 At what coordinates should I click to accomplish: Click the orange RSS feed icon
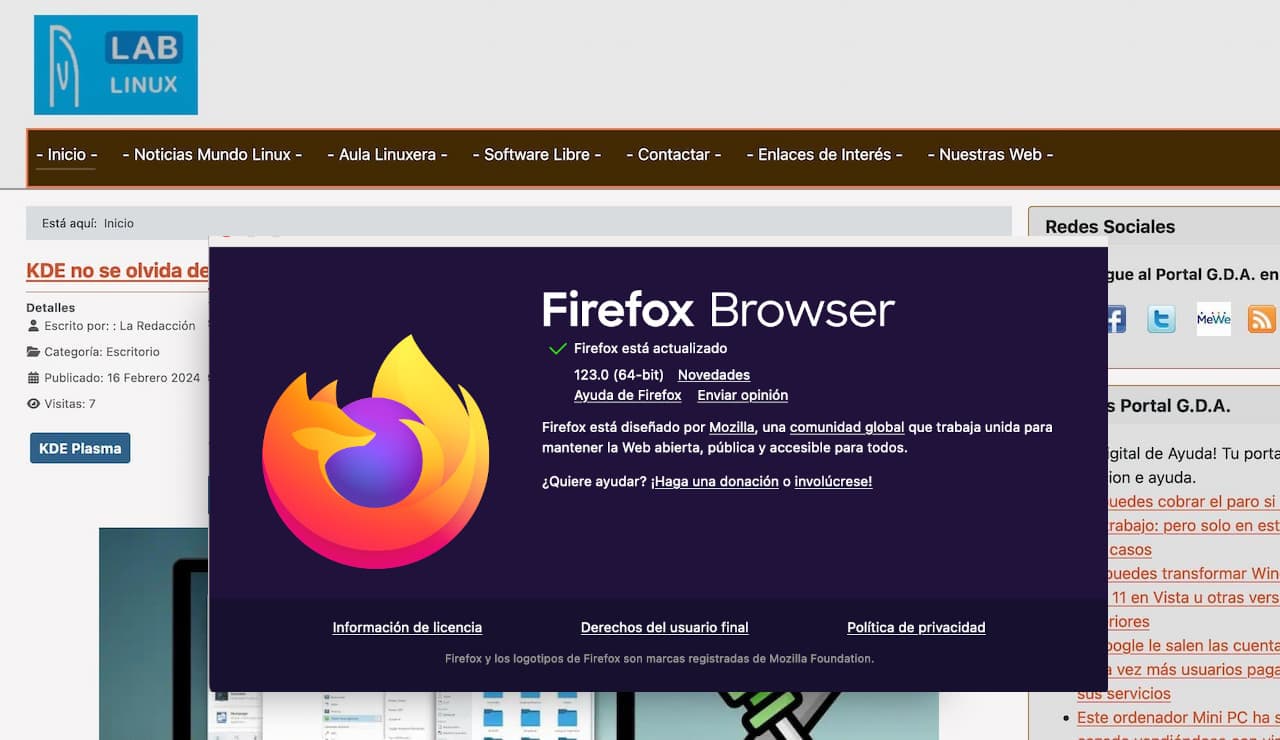(1261, 319)
